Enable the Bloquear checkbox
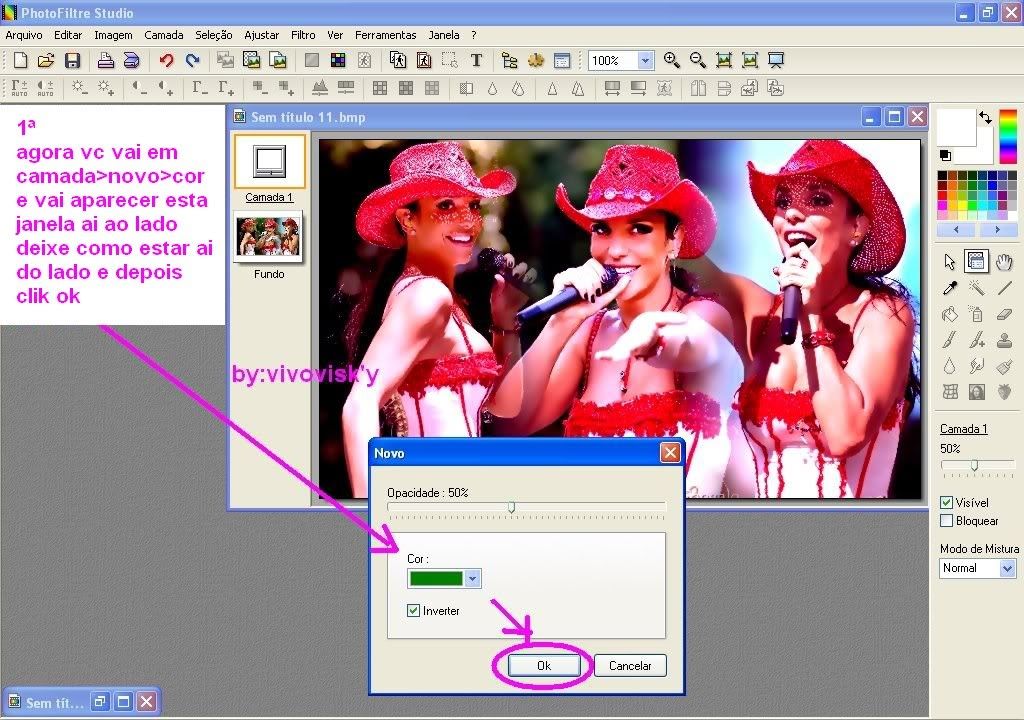This screenshot has height=720, width=1024. pyautogui.click(x=947, y=521)
